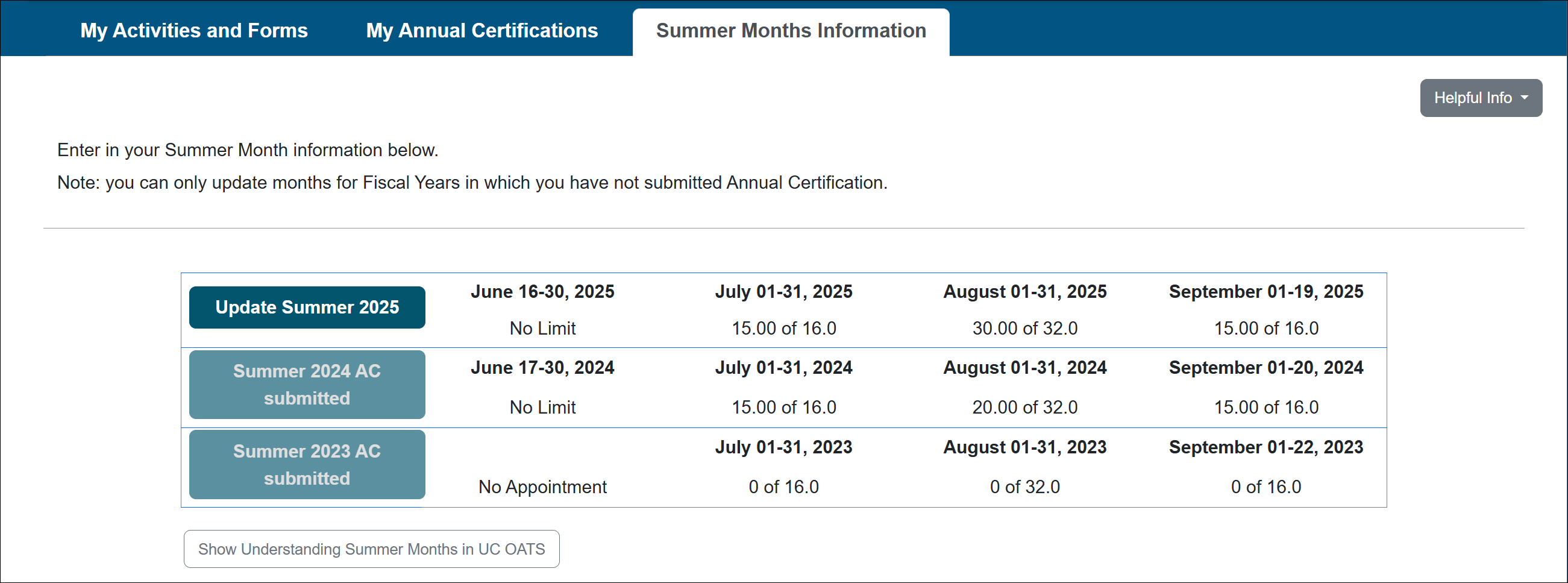Click the 15.00 of 16.0 July 2025 value
Viewport: 1568px width, 583px height.
(x=784, y=328)
